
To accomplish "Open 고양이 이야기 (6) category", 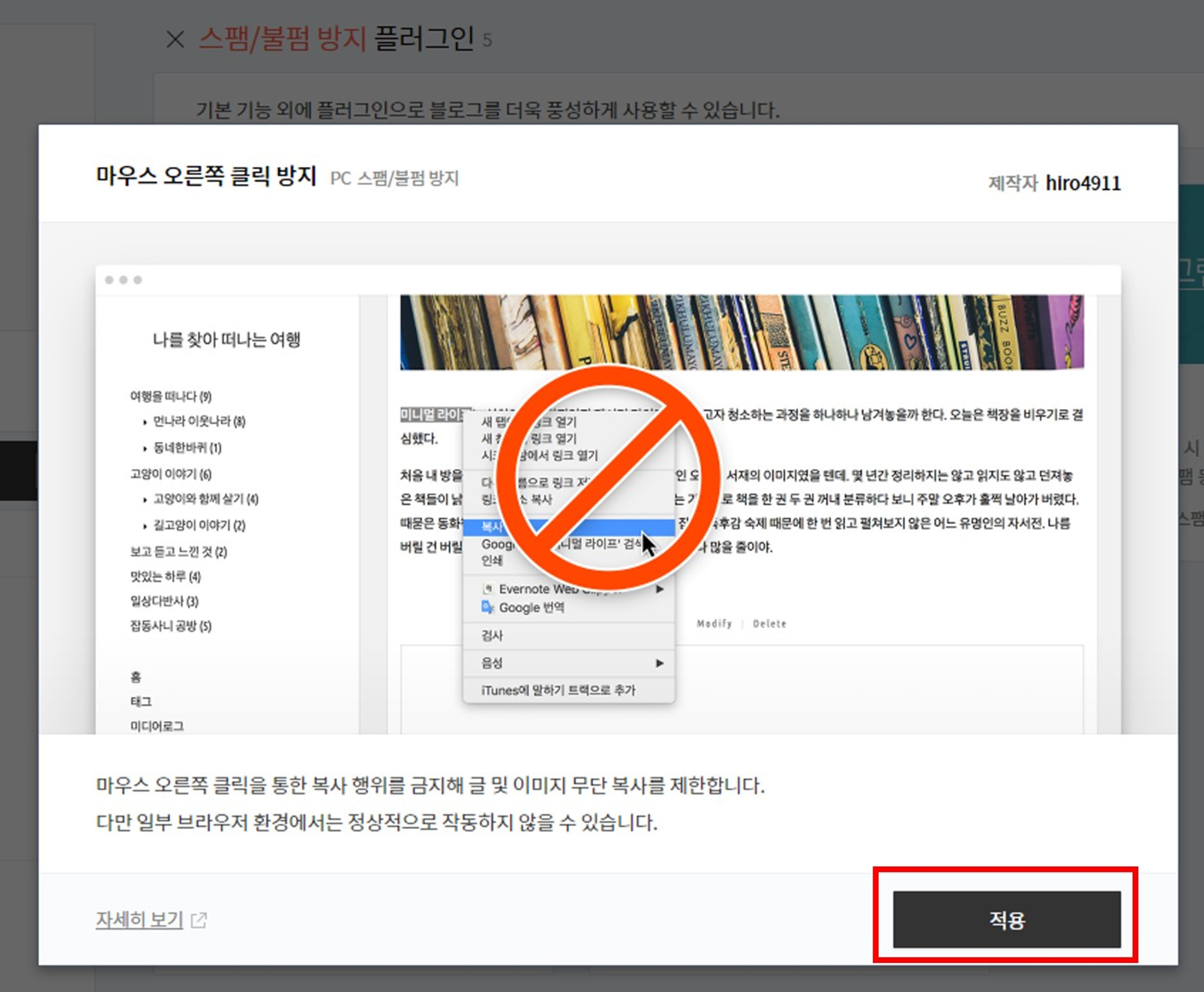I will (171, 474).
